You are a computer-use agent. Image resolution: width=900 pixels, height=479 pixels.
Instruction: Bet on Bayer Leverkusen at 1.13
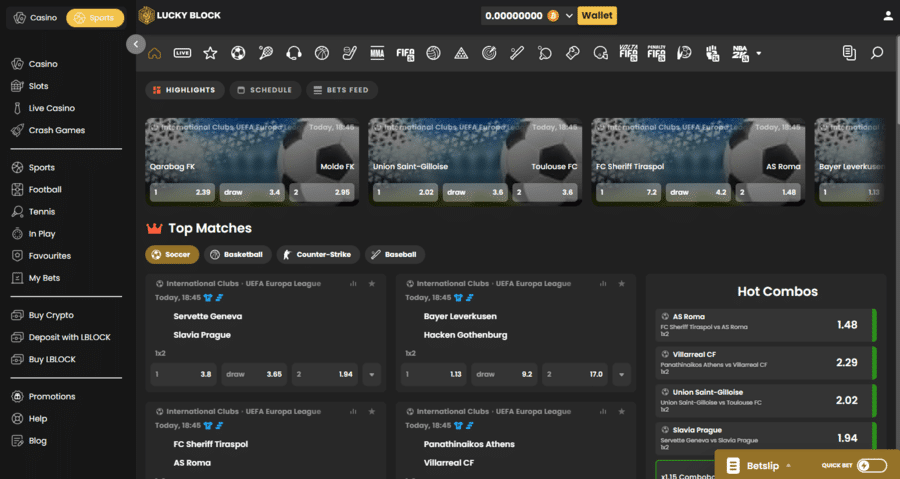tap(433, 375)
